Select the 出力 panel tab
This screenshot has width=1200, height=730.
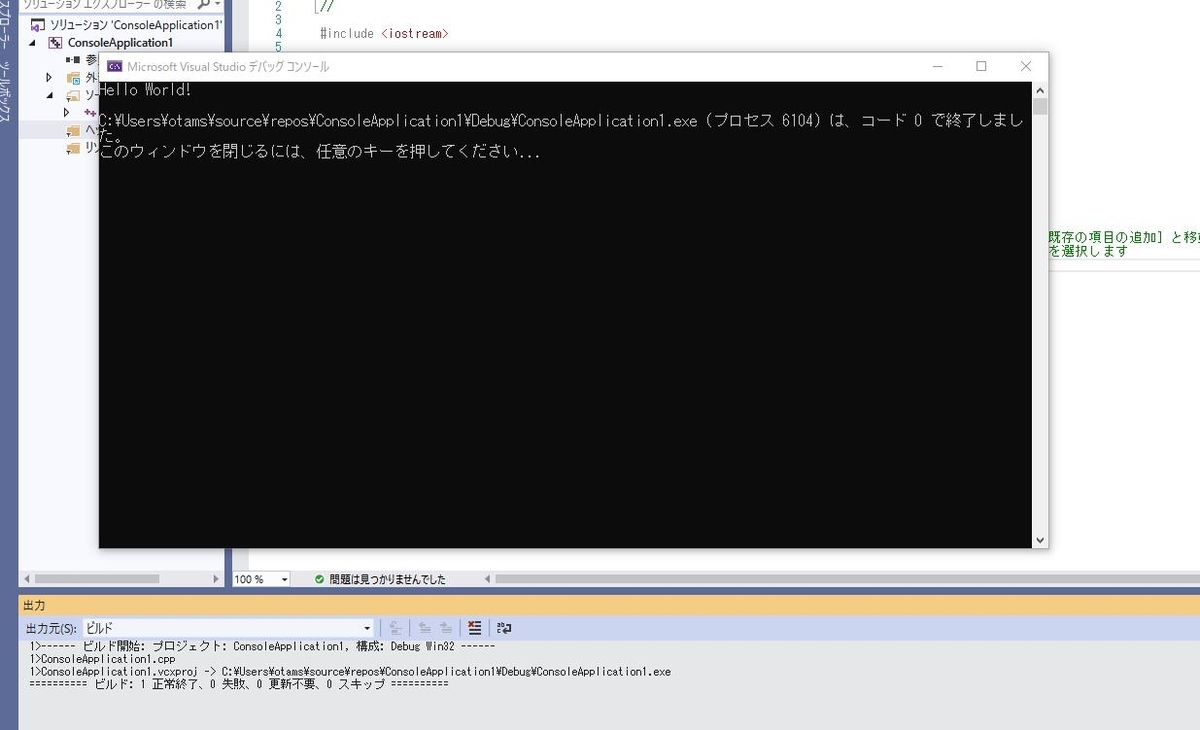(x=34, y=605)
